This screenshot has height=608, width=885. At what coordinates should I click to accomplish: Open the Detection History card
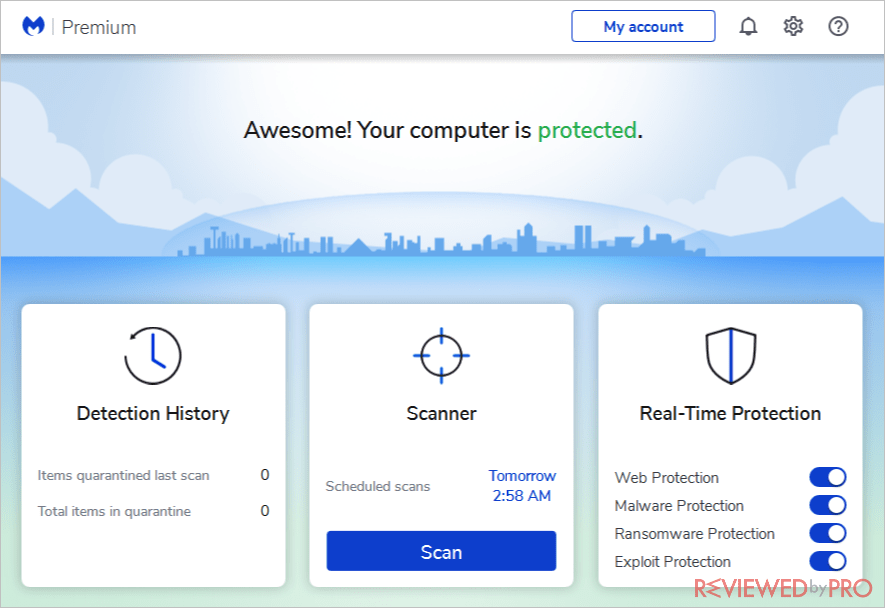(x=152, y=413)
